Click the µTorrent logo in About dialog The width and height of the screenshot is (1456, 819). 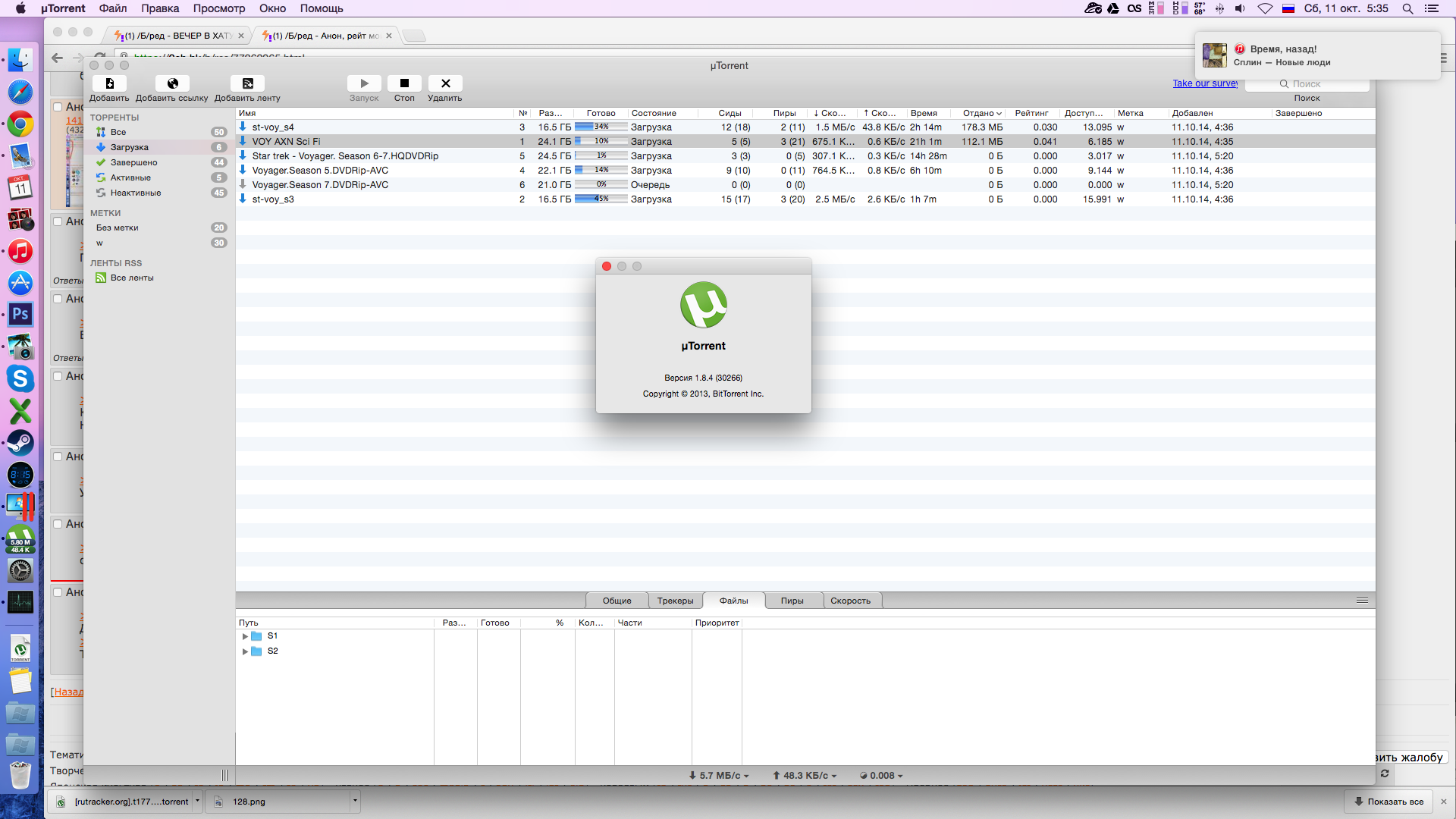coord(704,305)
